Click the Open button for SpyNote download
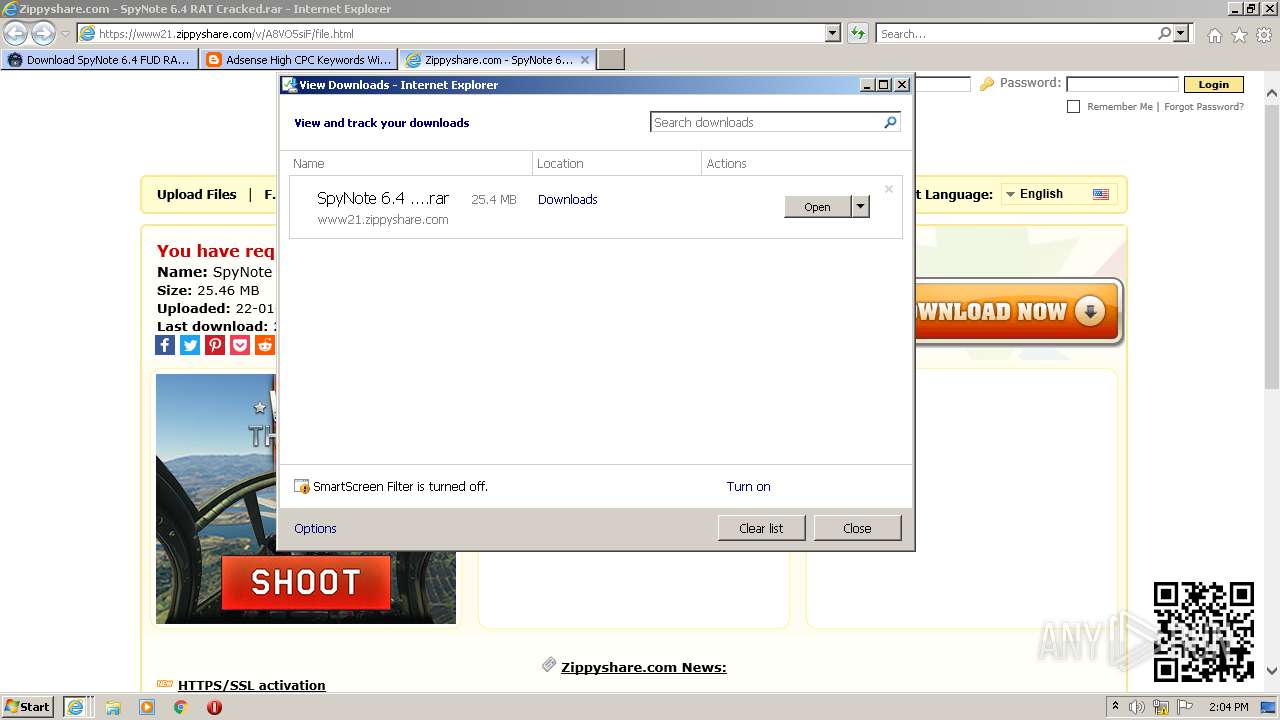Image resolution: width=1280 pixels, height=720 pixels. pyautogui.click(x=817, y=207)
